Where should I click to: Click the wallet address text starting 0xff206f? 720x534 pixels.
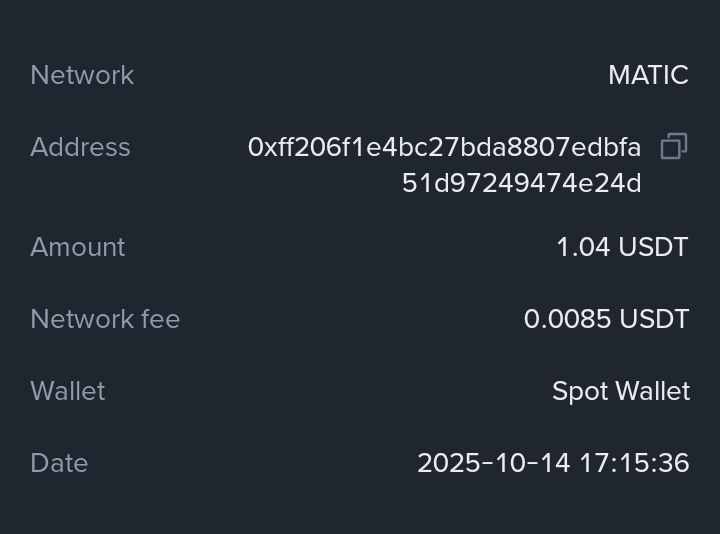click(444, 147)
